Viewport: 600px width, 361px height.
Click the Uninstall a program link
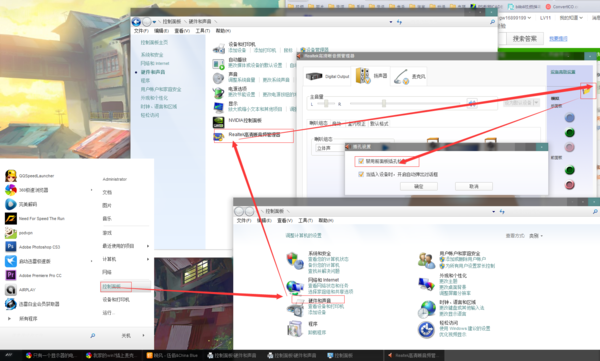click(x=317, y=333)
